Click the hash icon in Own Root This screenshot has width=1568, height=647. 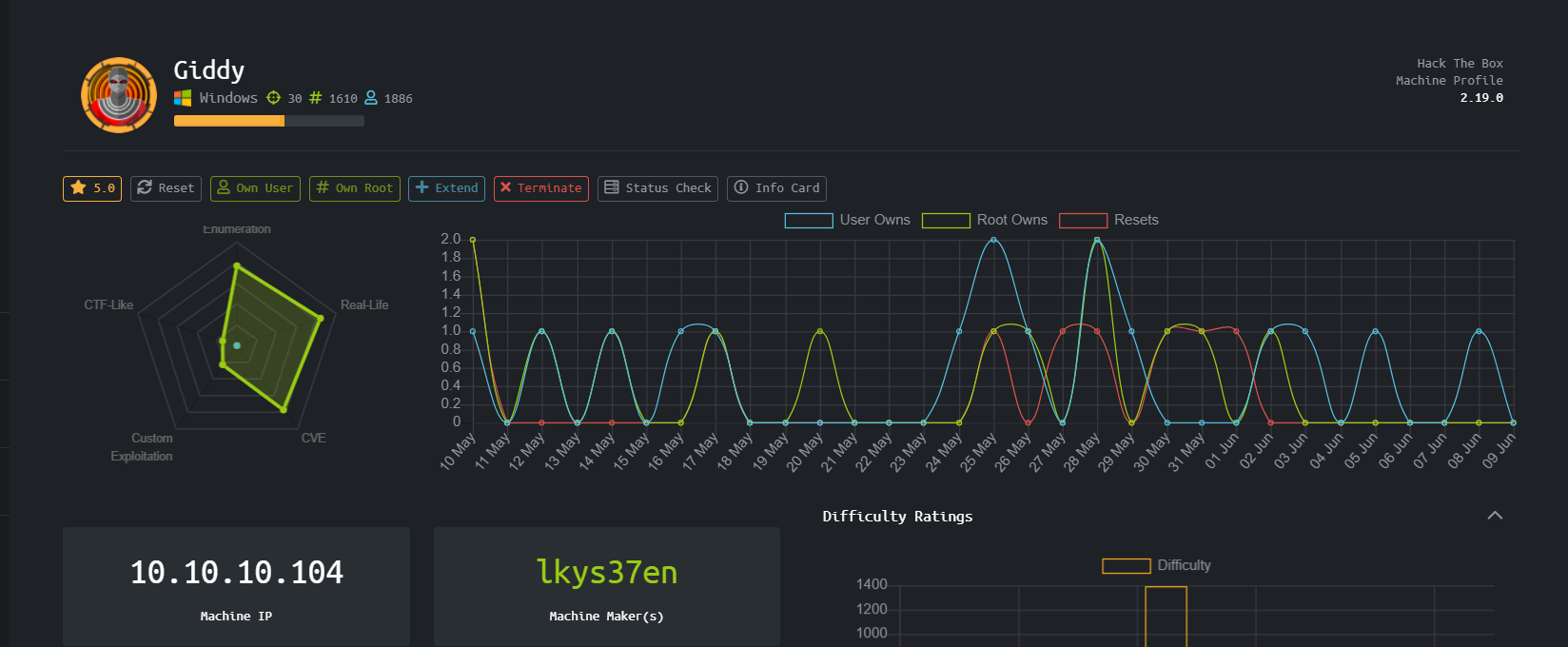point(323,187)
